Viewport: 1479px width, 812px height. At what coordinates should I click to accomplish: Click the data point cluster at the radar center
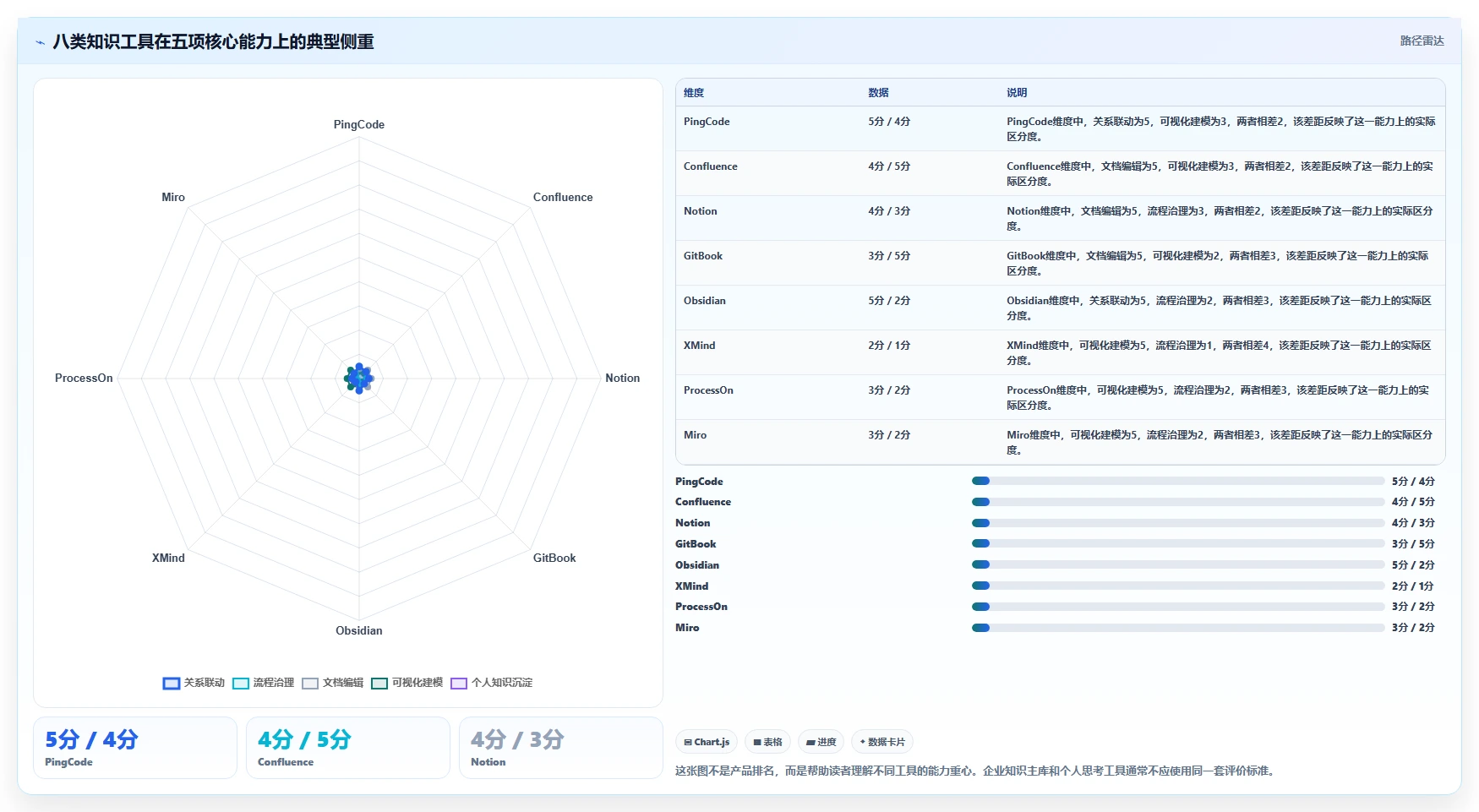tap(359, 379)
